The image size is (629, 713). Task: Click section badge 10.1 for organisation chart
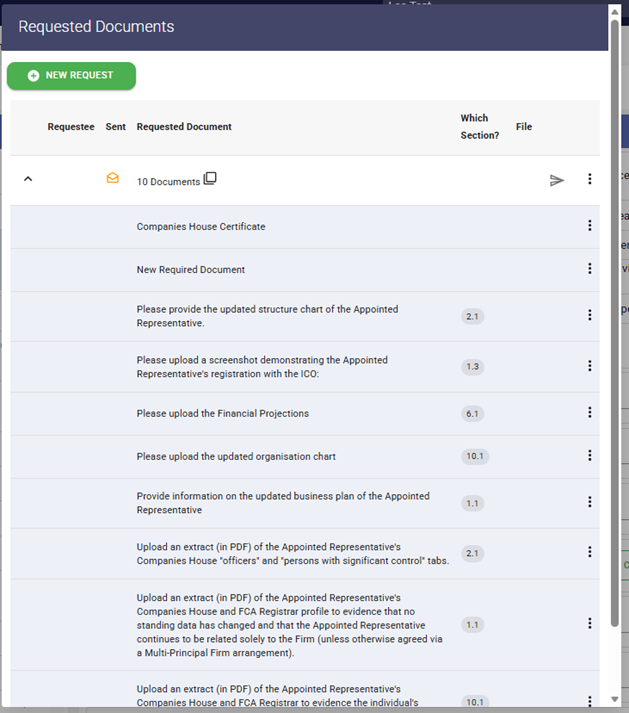point(475,456)
